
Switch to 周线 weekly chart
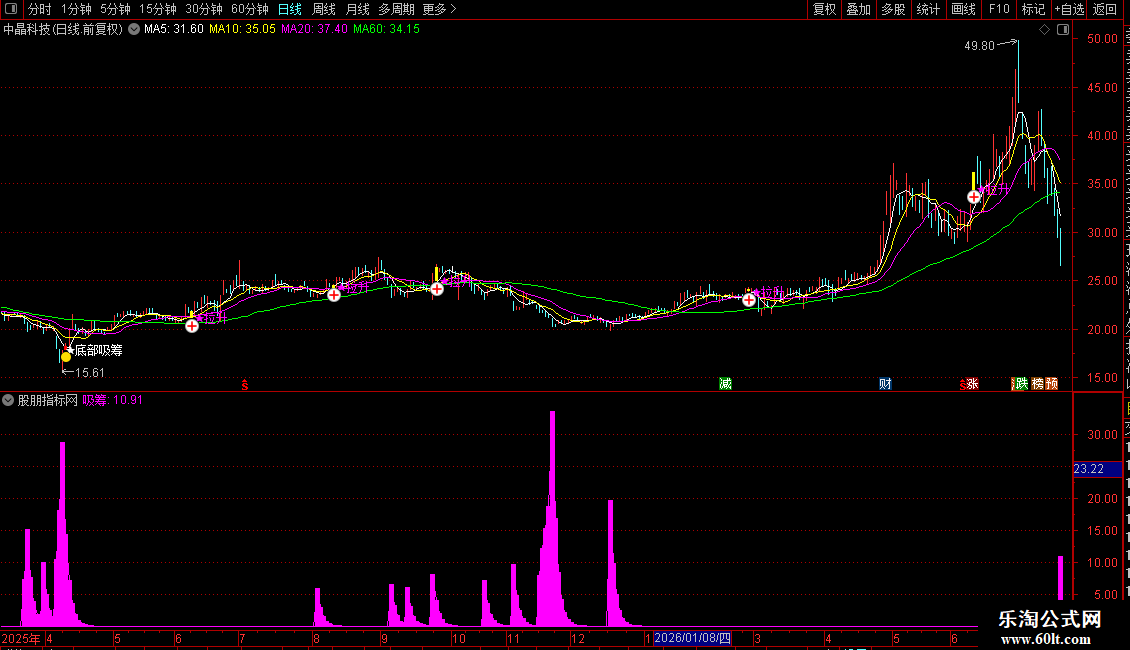tap(324, 9)
